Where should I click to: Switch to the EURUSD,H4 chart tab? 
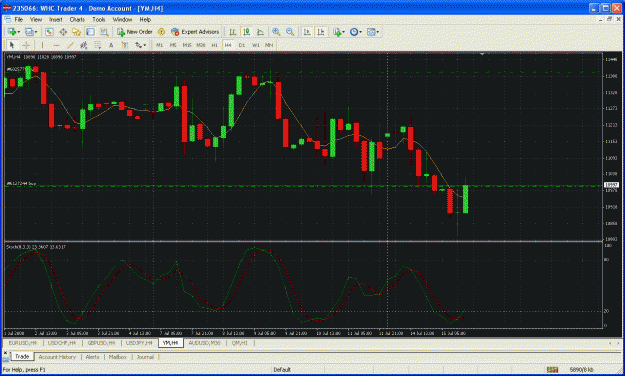click(23, 343)
